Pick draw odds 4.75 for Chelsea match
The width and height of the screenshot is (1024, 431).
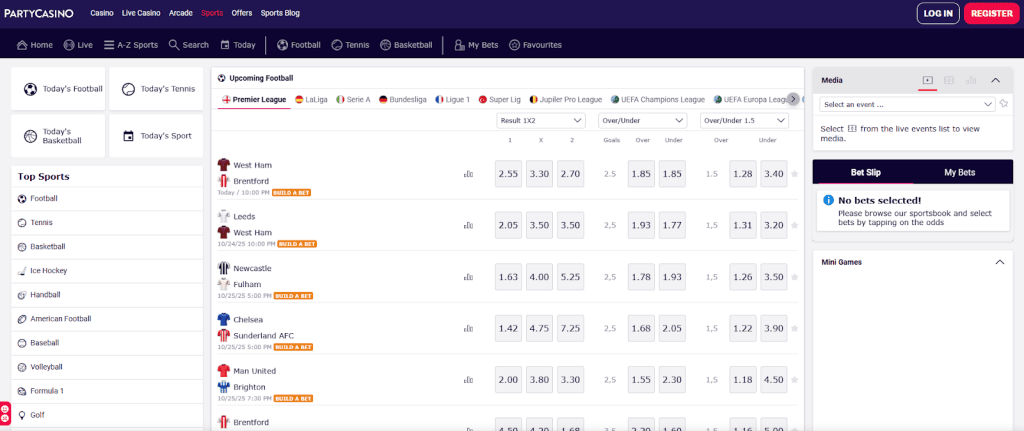coord(539,328)
